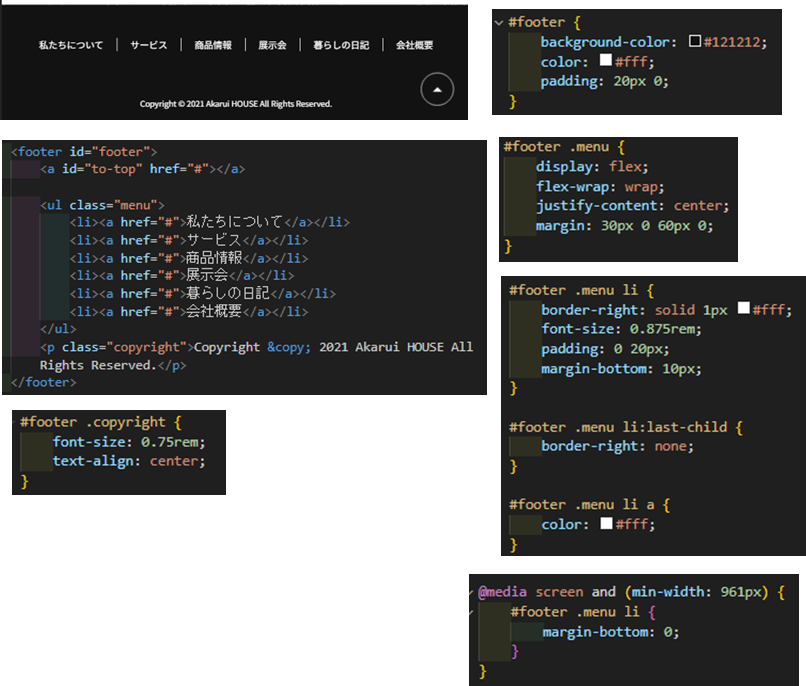Click the 'border-right: none;' line

617,446
